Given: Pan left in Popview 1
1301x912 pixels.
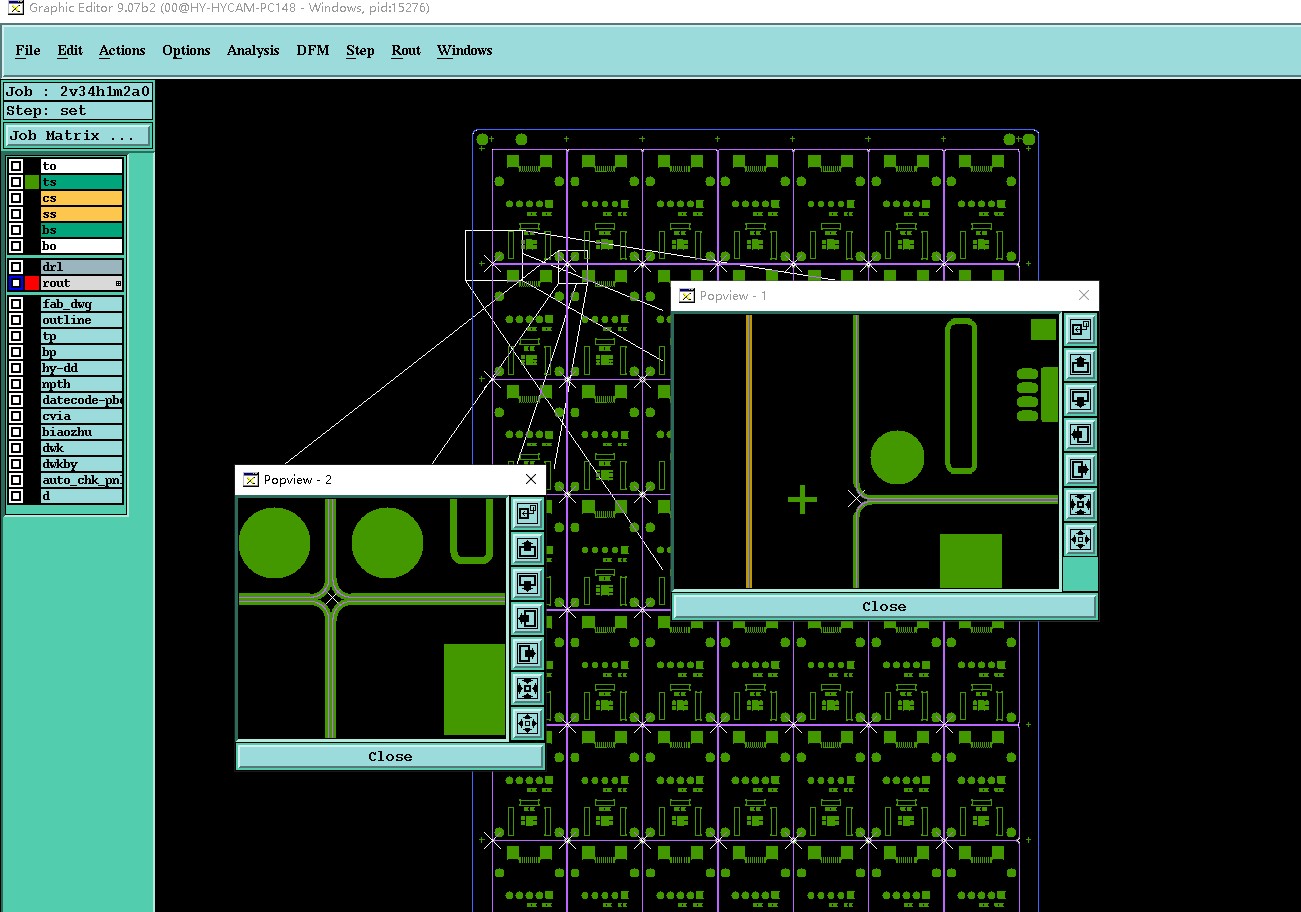Looking at the screenshot, I should (x=1079, y=434).
